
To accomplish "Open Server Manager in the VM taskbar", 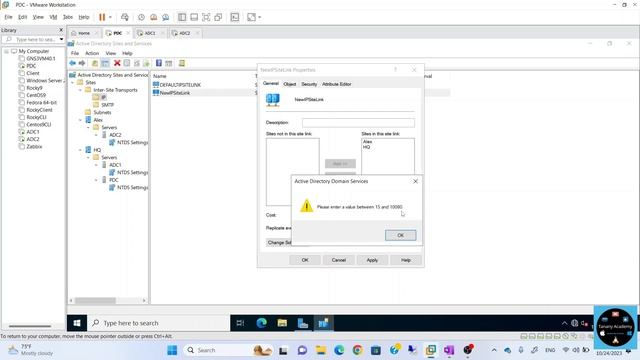I will tap(303, 323).
